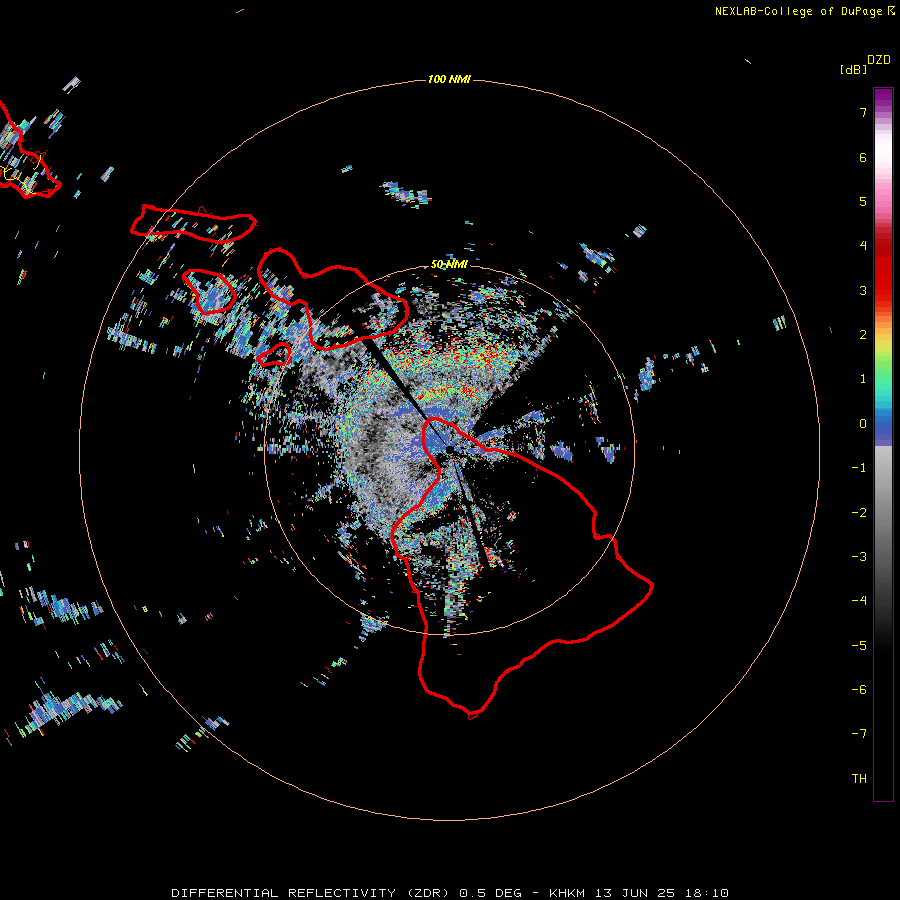The height and width of the screenshot is (900, 900).
Task: Click the 6 dB label on colorbar
Action: pos(863,157)
